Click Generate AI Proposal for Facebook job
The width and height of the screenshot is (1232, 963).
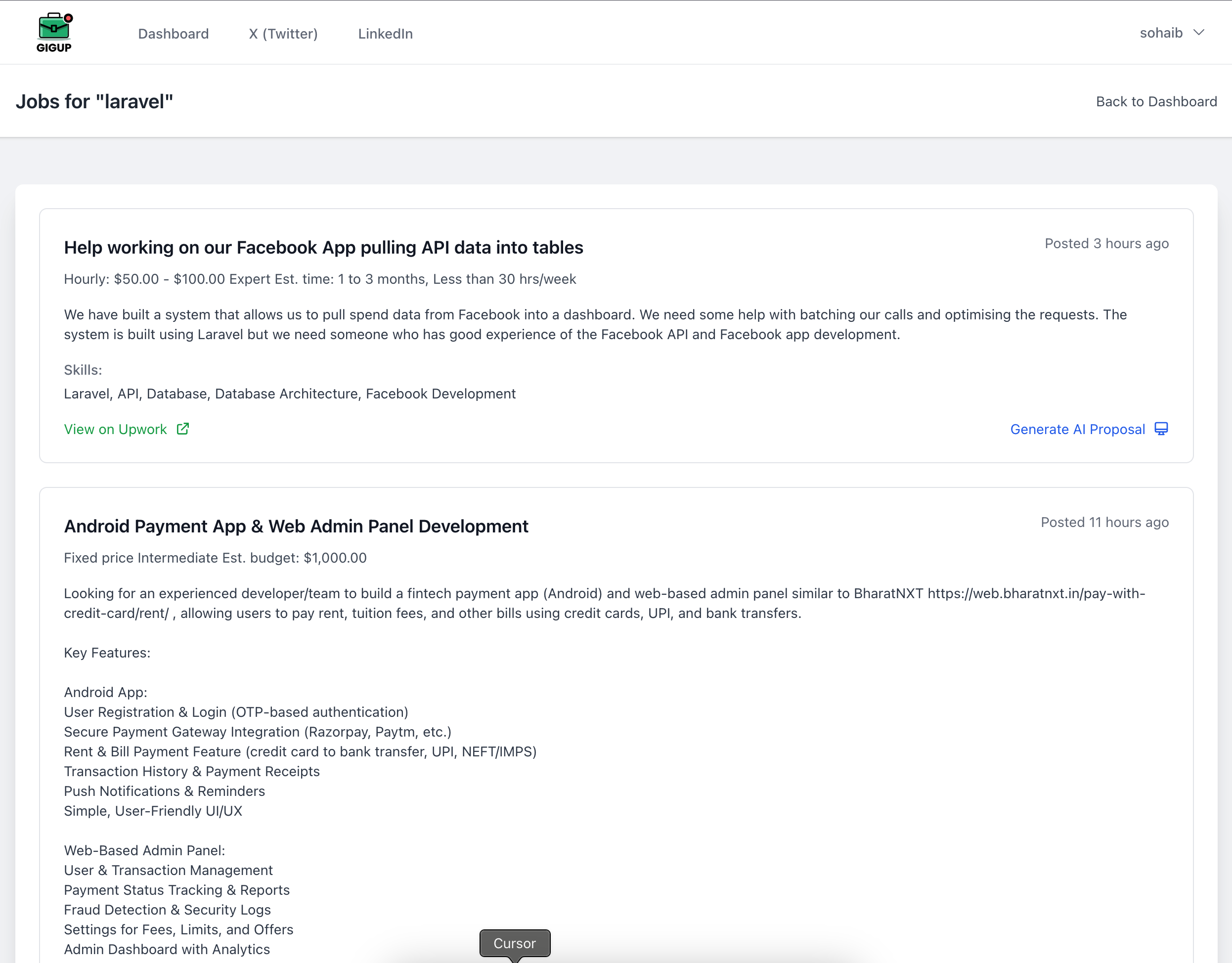click(x=1077, y=429)
